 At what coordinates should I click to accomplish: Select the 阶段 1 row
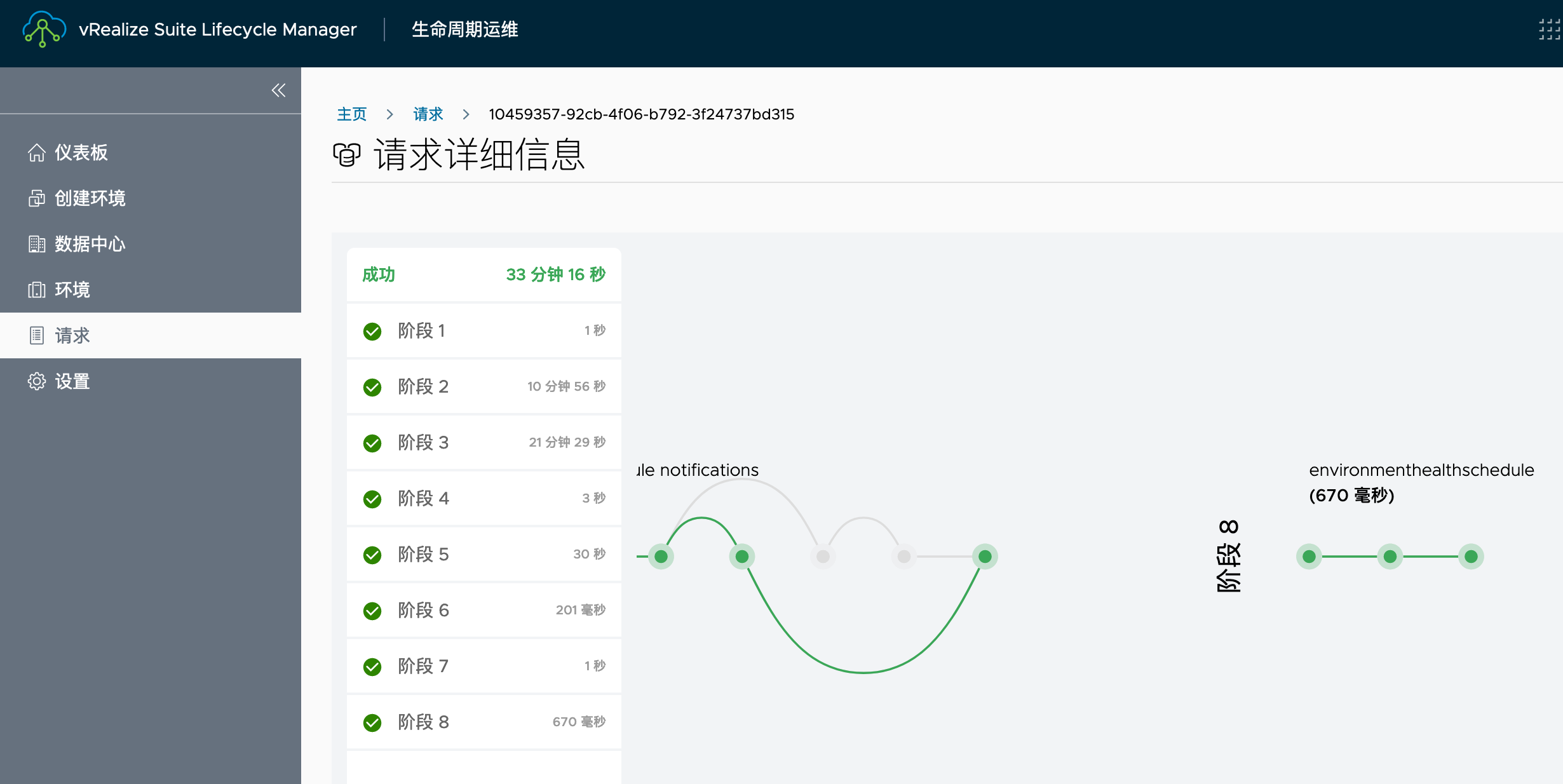click(x=484, y=330)
